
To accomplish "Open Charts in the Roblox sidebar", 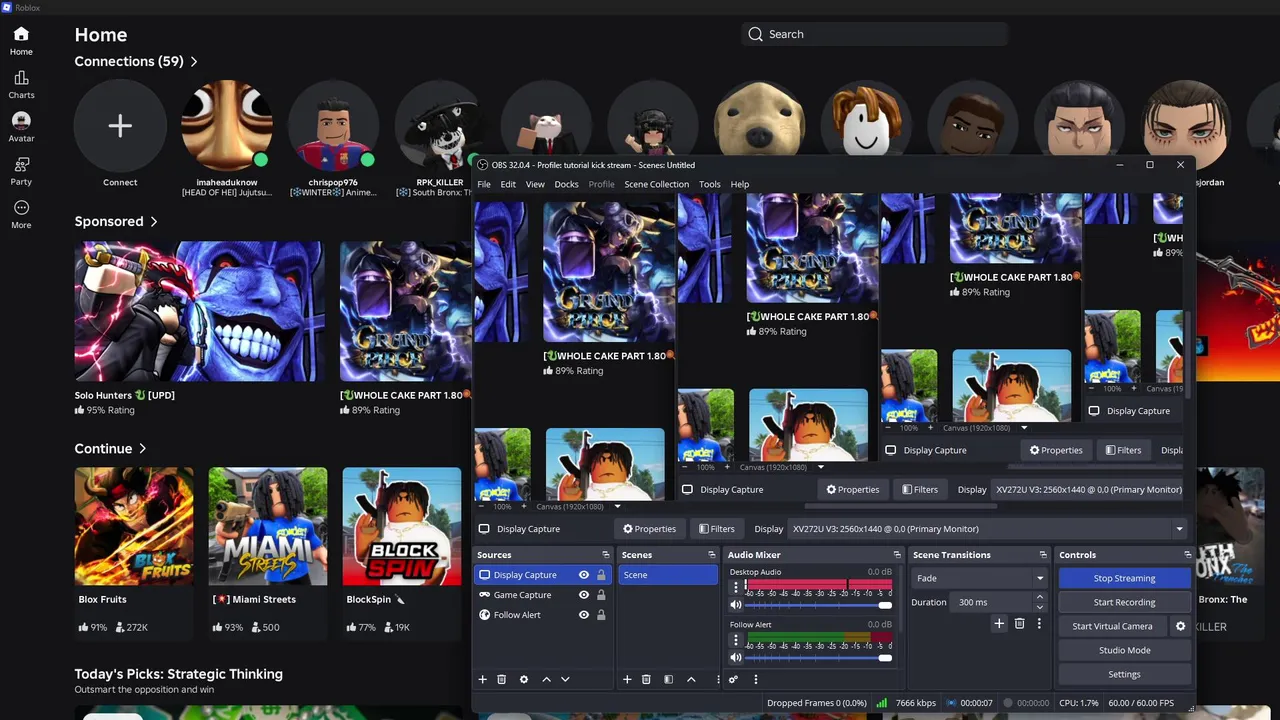I will pyautogui.click(x=21, y=85).
